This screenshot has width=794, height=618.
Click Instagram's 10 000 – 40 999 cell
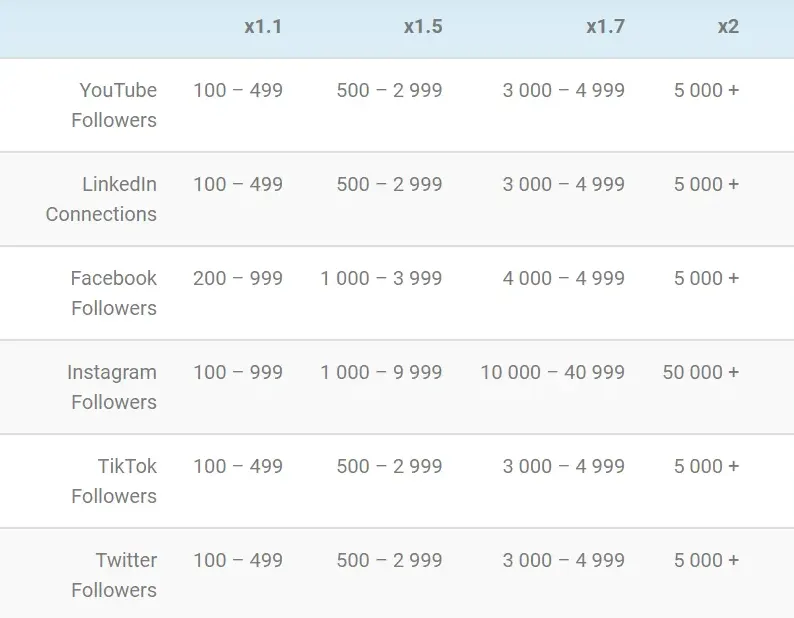tap(552, 373)
